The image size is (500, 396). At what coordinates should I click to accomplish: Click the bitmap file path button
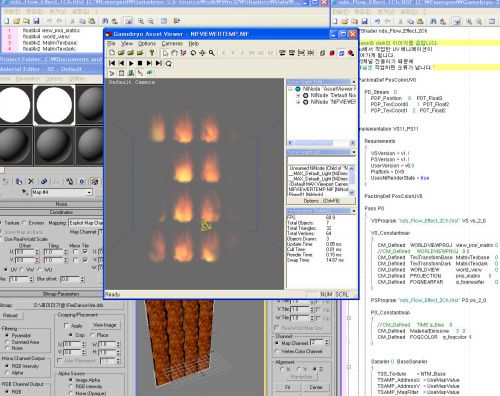click(68, 305)
